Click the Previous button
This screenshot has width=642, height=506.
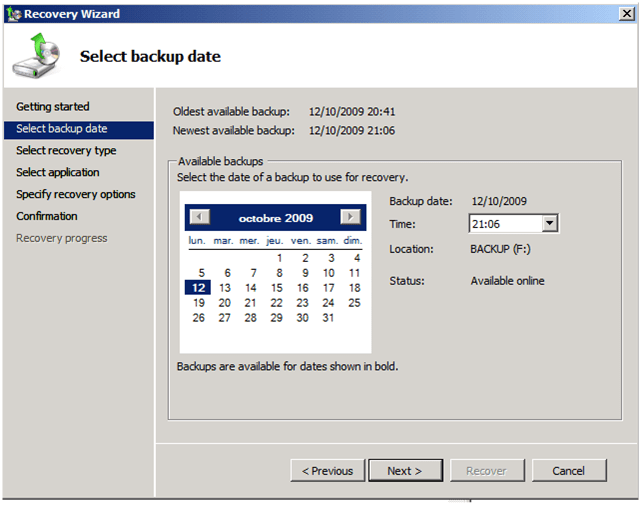[x=327, y=471]
